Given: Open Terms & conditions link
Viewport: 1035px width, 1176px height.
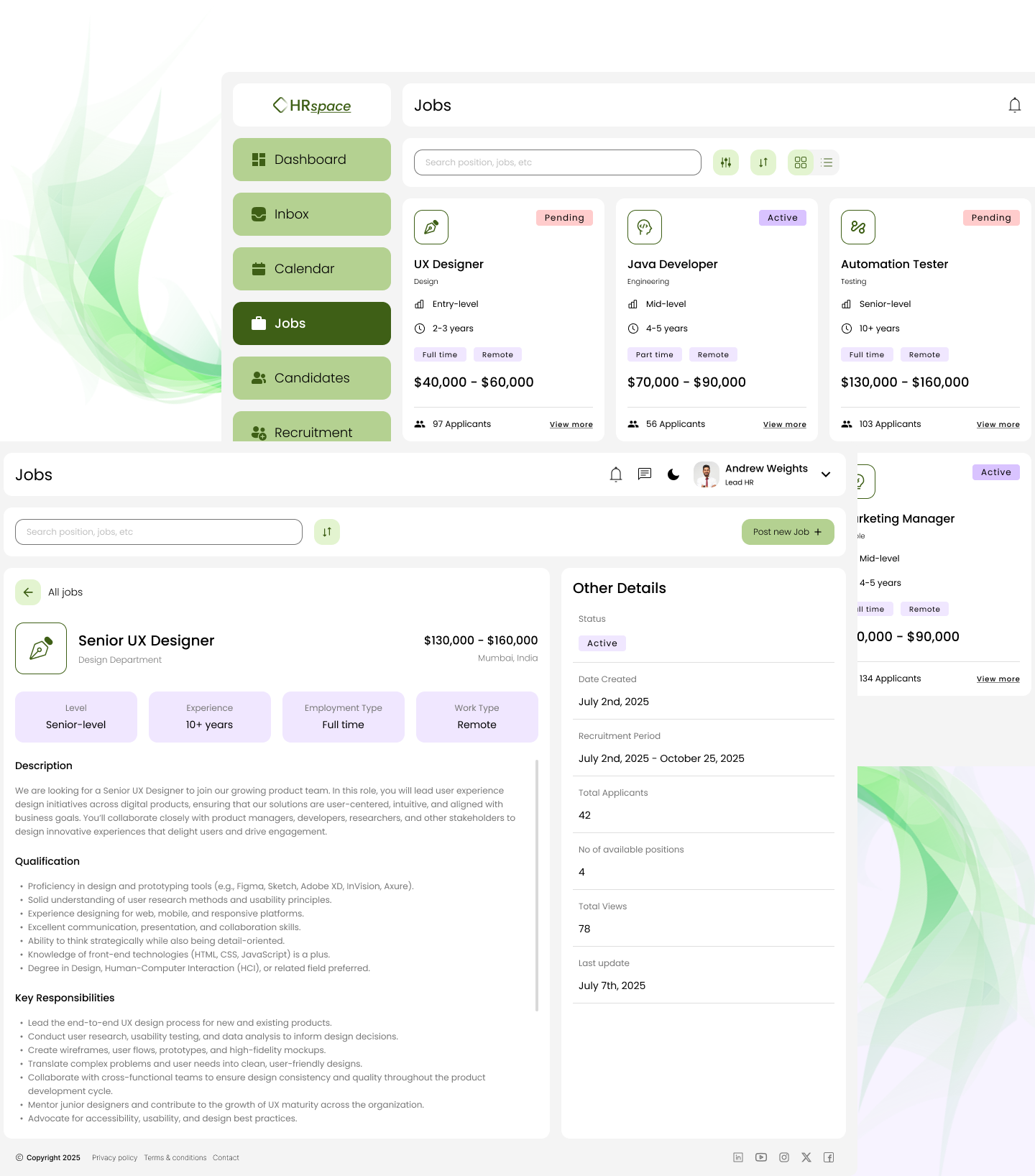Looking at the screenshot, I should 175,1157.
